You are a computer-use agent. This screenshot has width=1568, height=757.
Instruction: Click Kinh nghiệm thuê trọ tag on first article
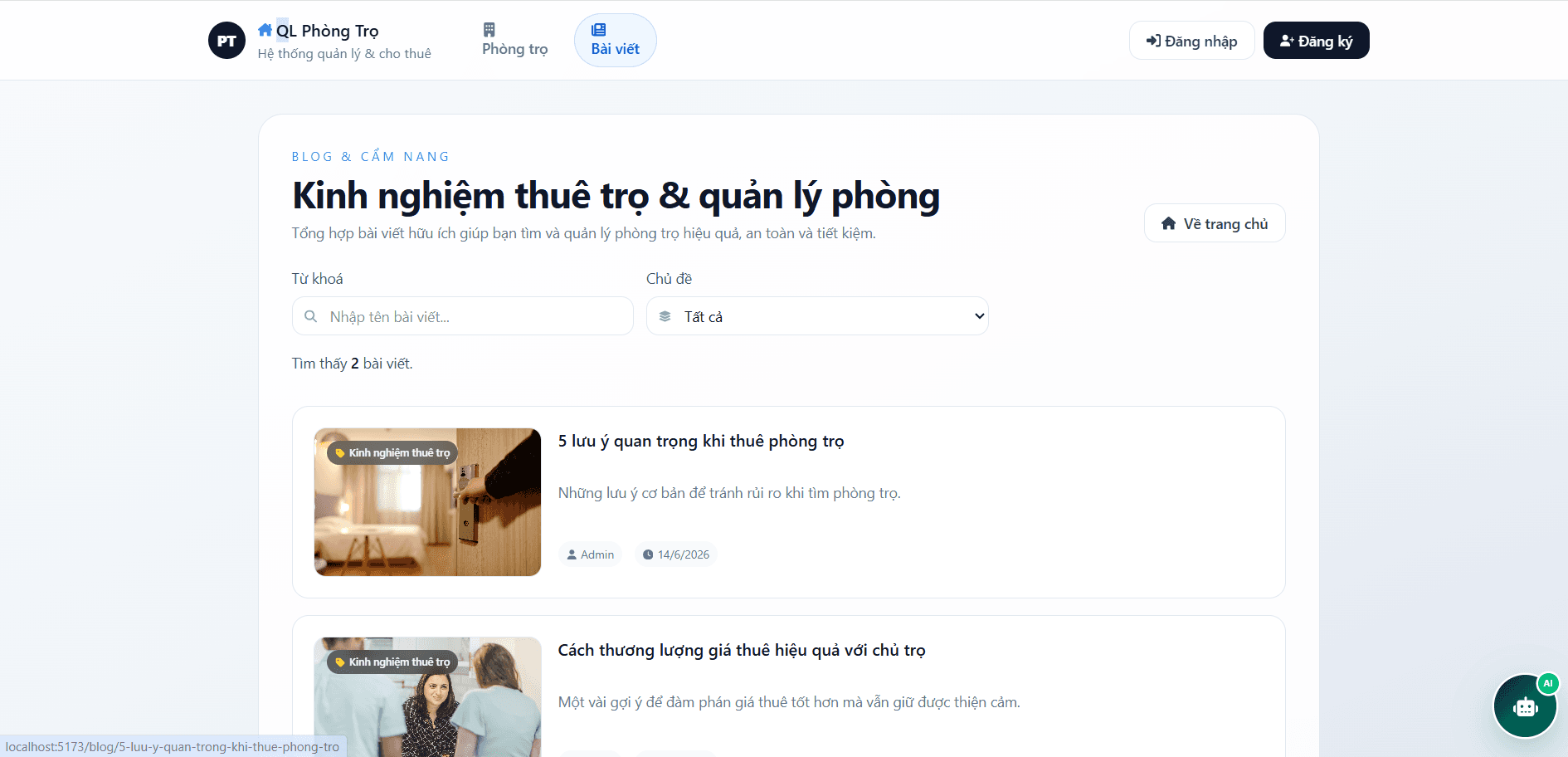(x=392, y=452)
